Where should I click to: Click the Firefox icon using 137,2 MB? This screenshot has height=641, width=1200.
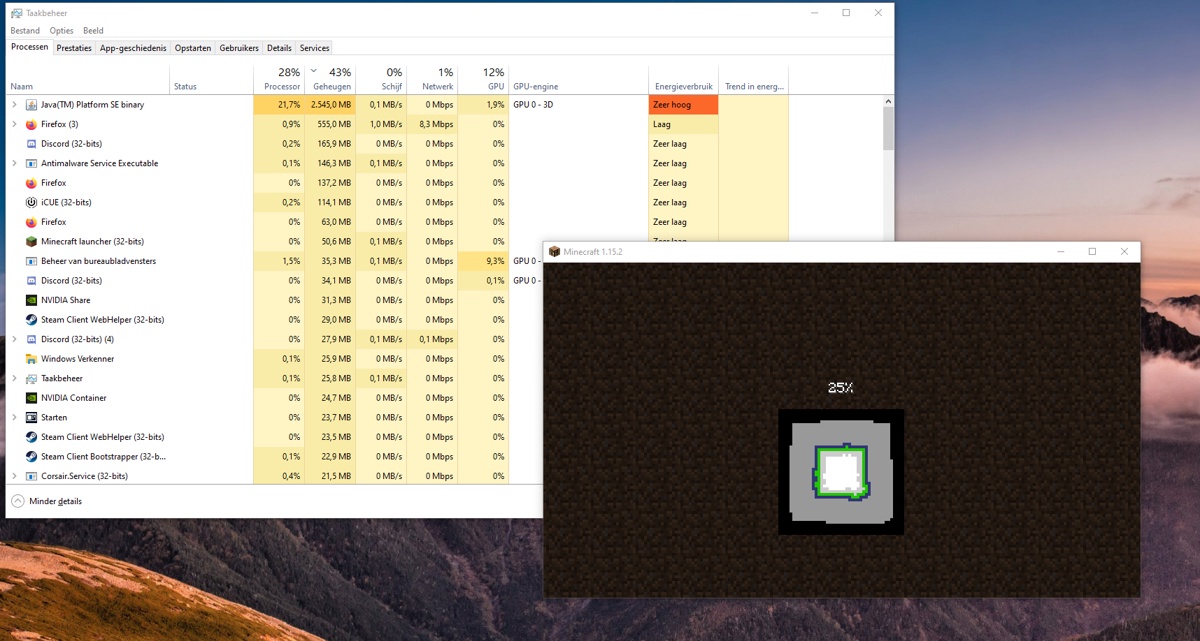point(31,183)
